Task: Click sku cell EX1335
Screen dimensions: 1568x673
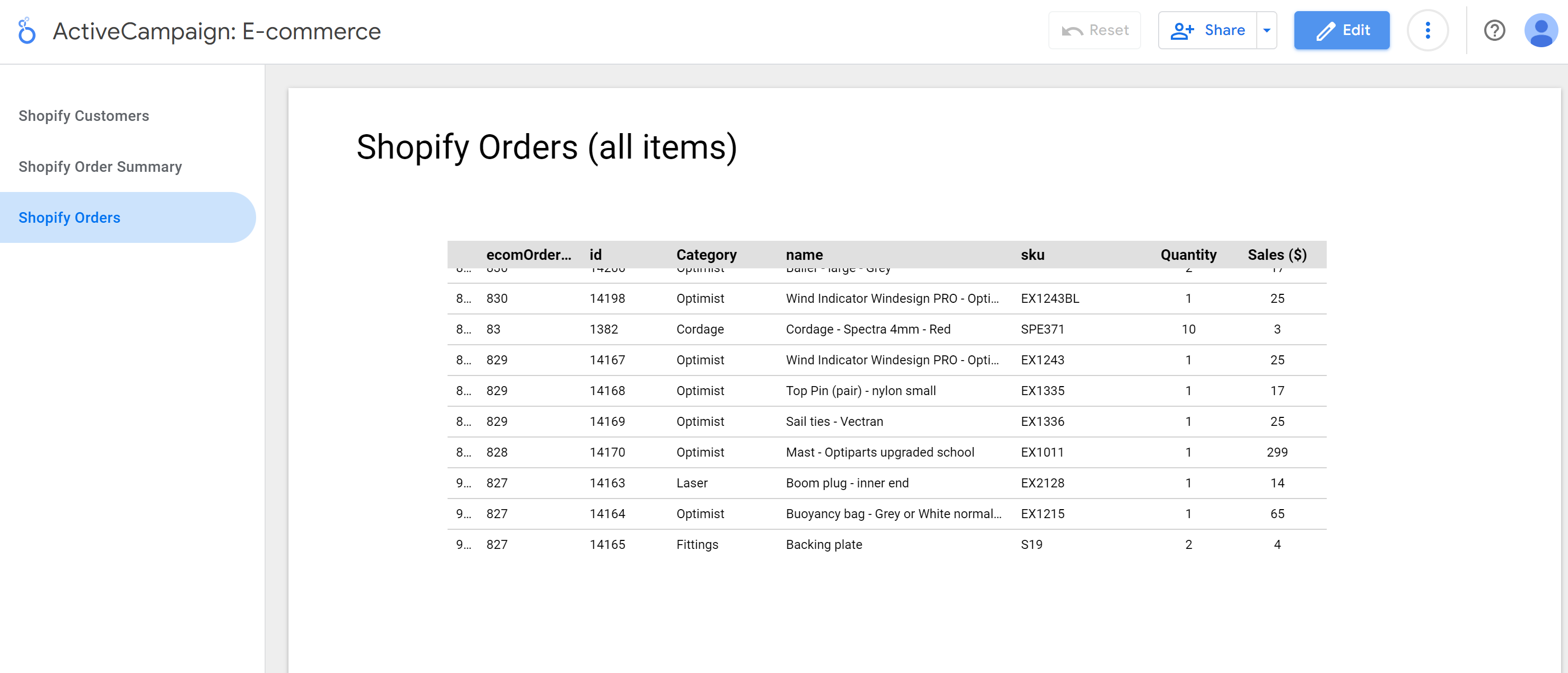Action: [x=1043, y=391]
